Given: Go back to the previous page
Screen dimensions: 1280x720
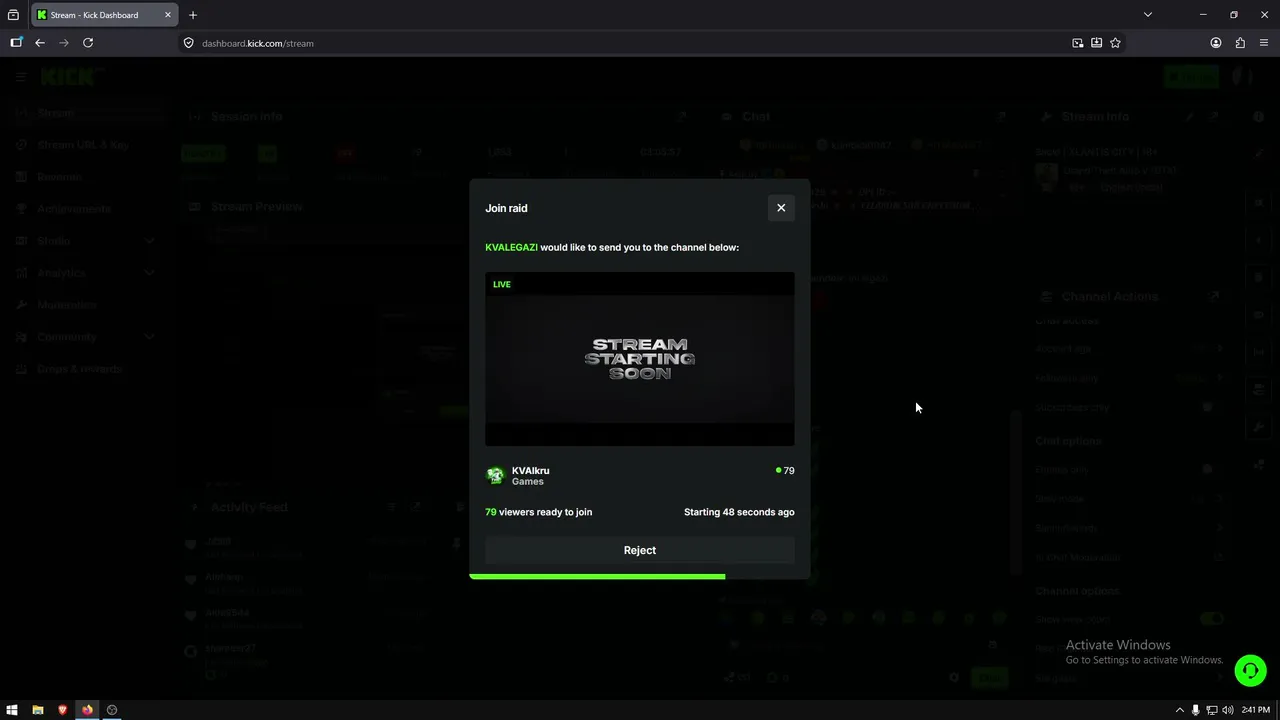Looking at the screenshot, I should pyautogui.click(x=40, y=43).
